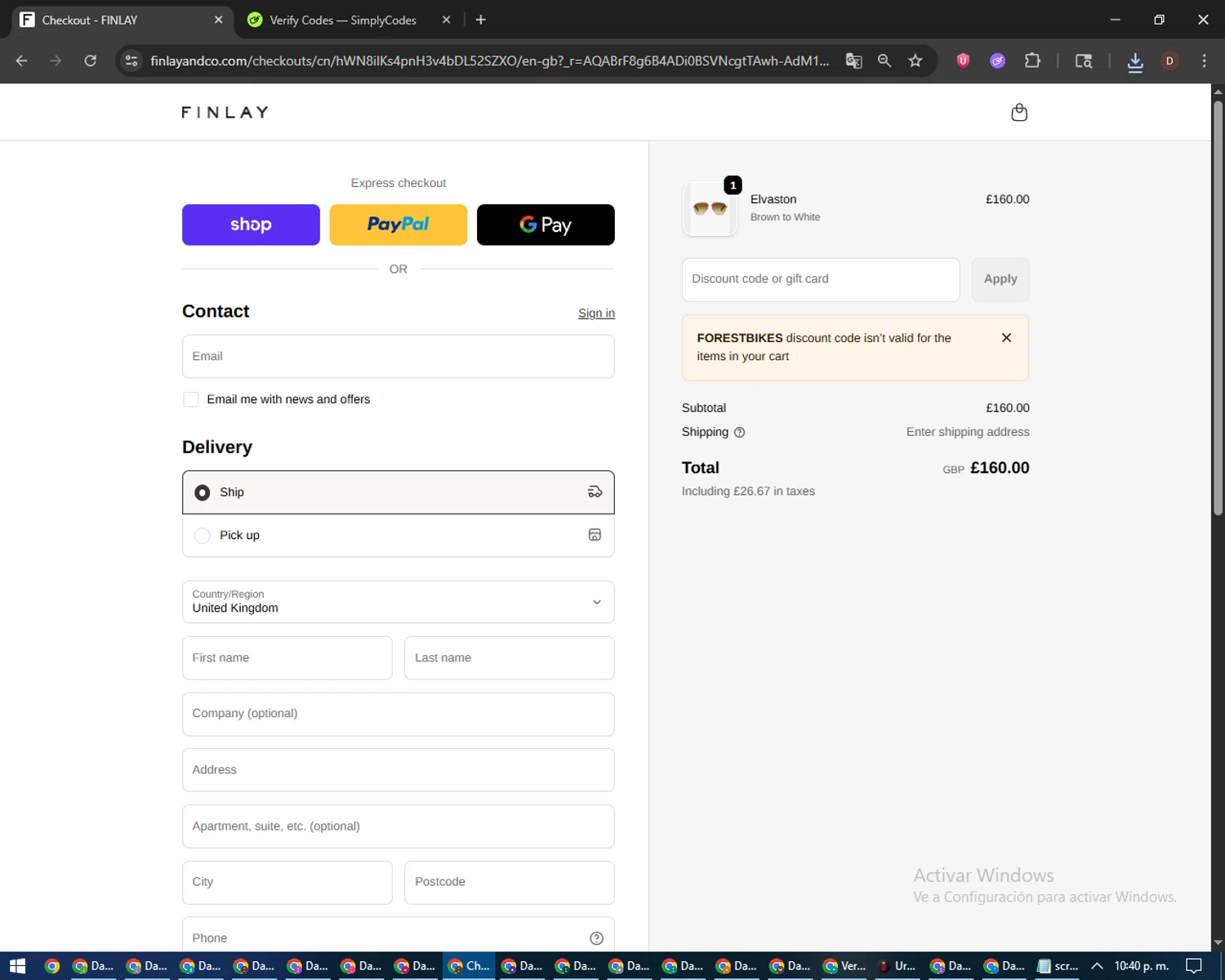Focus the Last name field
This screenshot has width=1225, height=980.
(510, 658)
